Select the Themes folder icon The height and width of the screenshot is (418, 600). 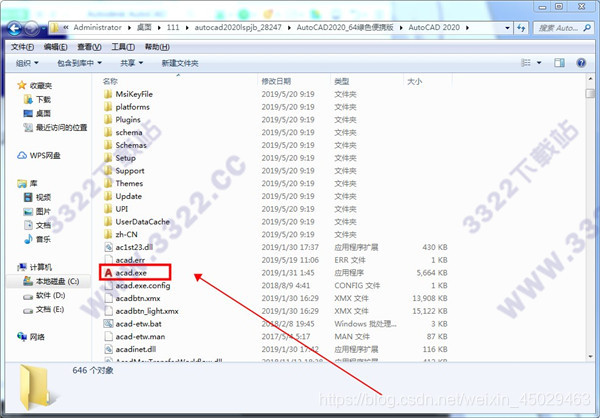coord(108,183)
